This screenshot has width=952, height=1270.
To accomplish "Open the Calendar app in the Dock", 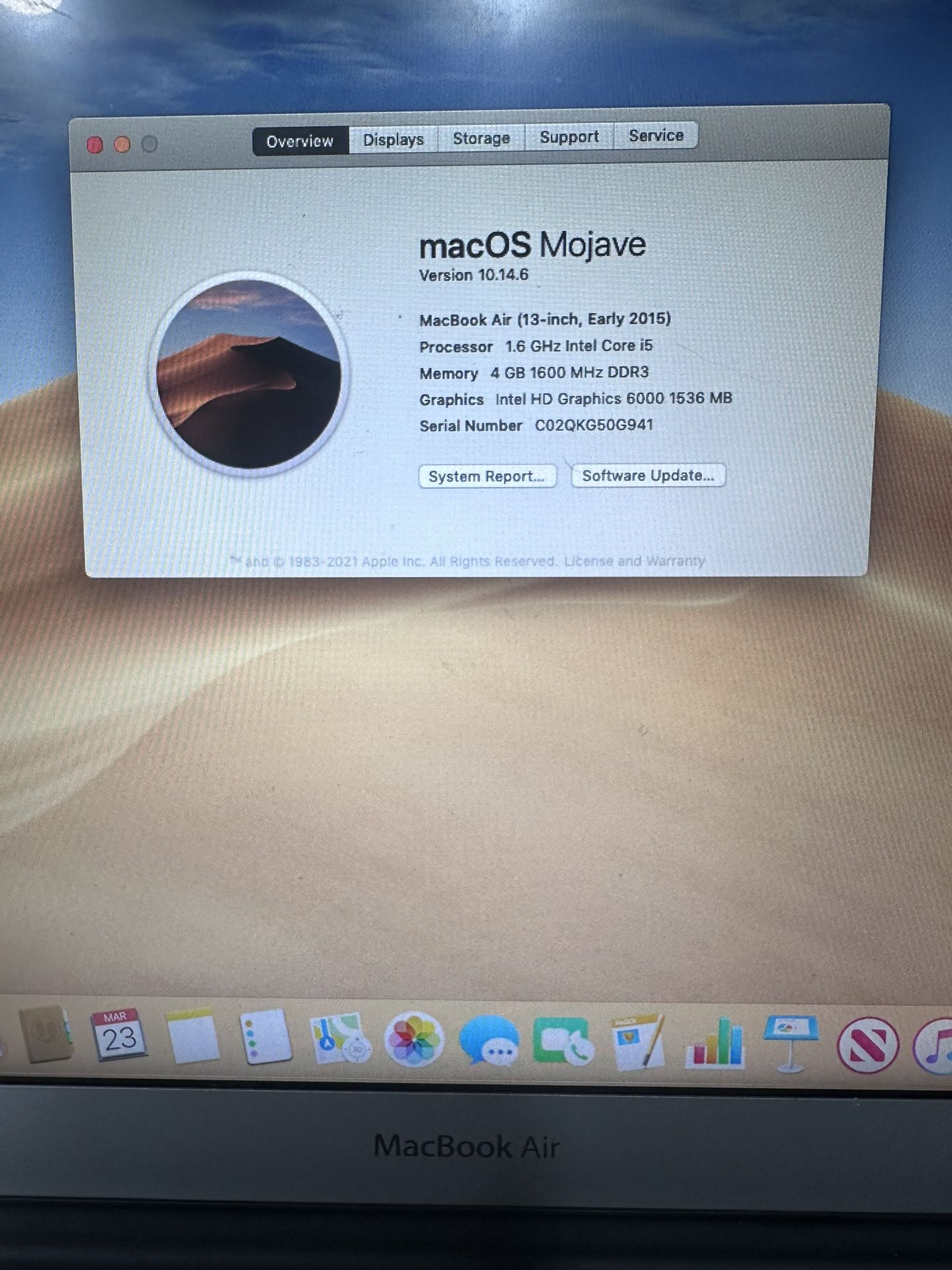I will (119, 1035).
